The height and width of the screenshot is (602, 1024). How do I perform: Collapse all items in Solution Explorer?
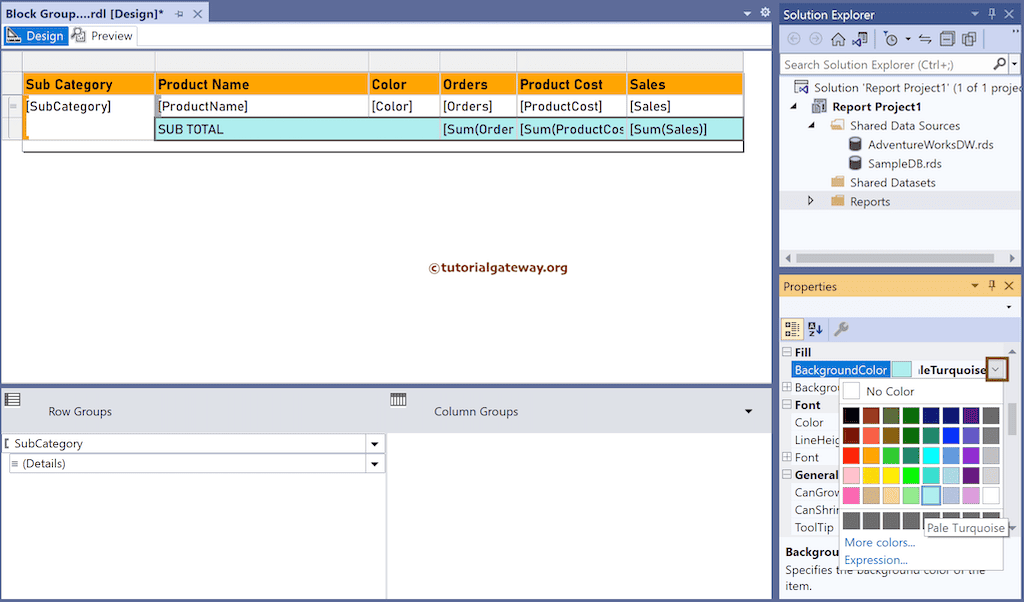coord(947,38)
